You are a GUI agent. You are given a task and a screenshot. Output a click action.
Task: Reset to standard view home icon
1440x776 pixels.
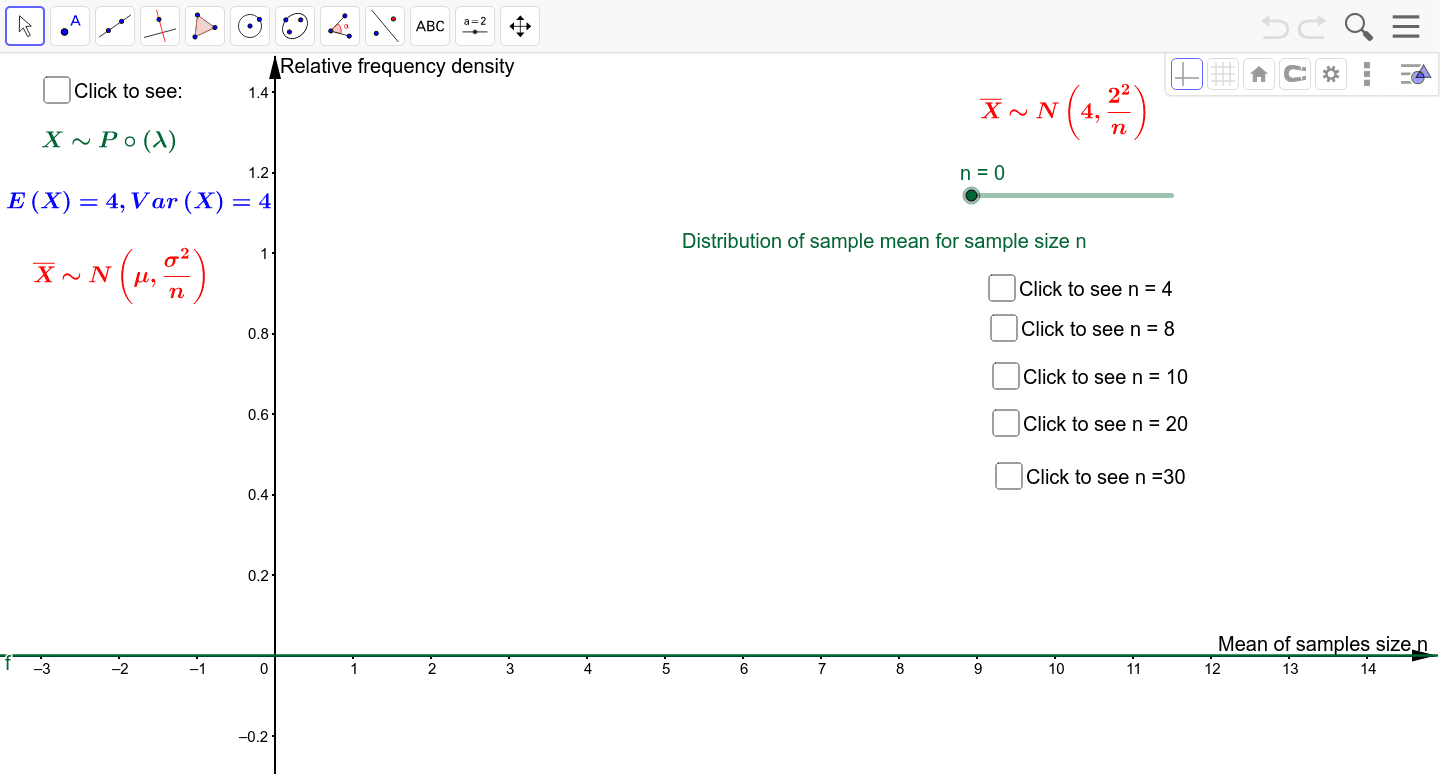(x=1259, y=74)
